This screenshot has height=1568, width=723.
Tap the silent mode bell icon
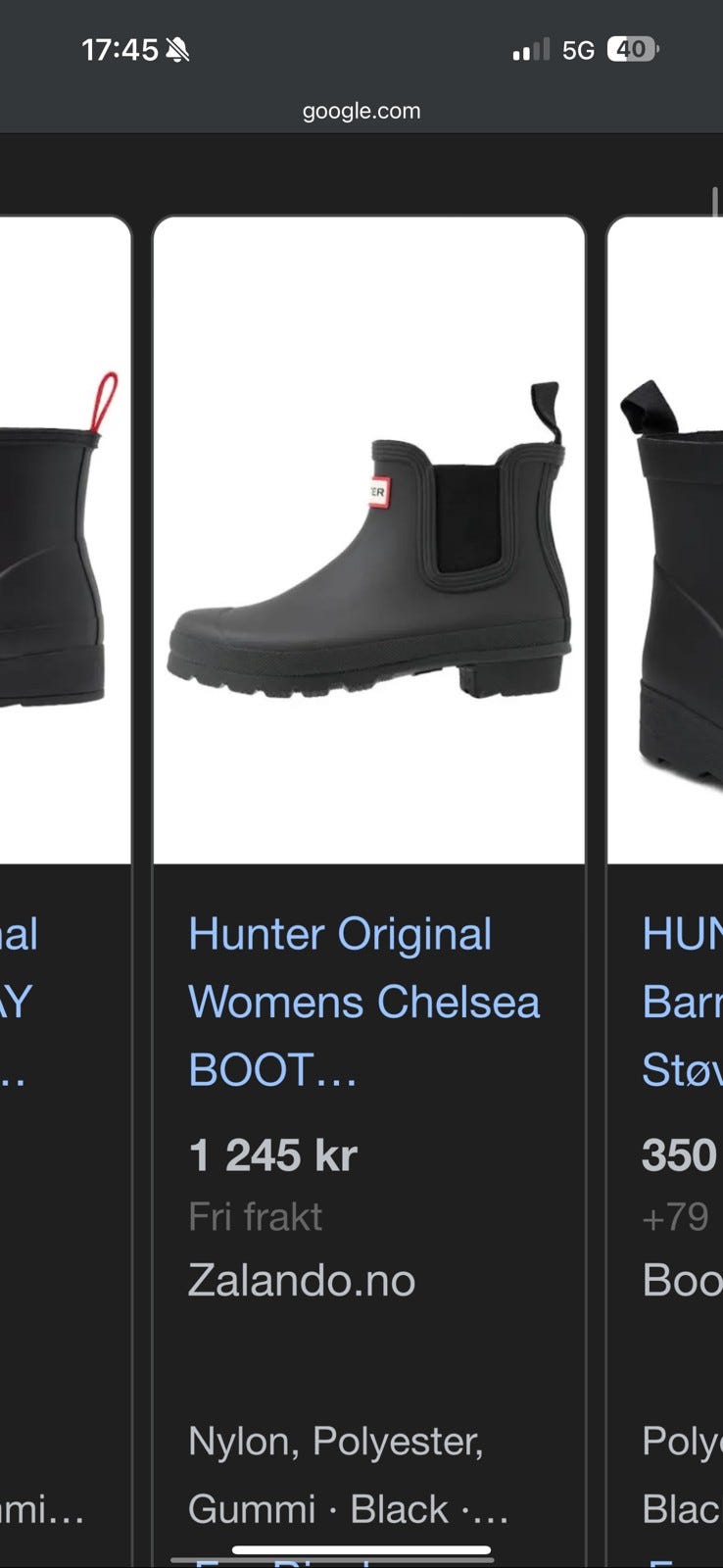[x=177, y=50]
